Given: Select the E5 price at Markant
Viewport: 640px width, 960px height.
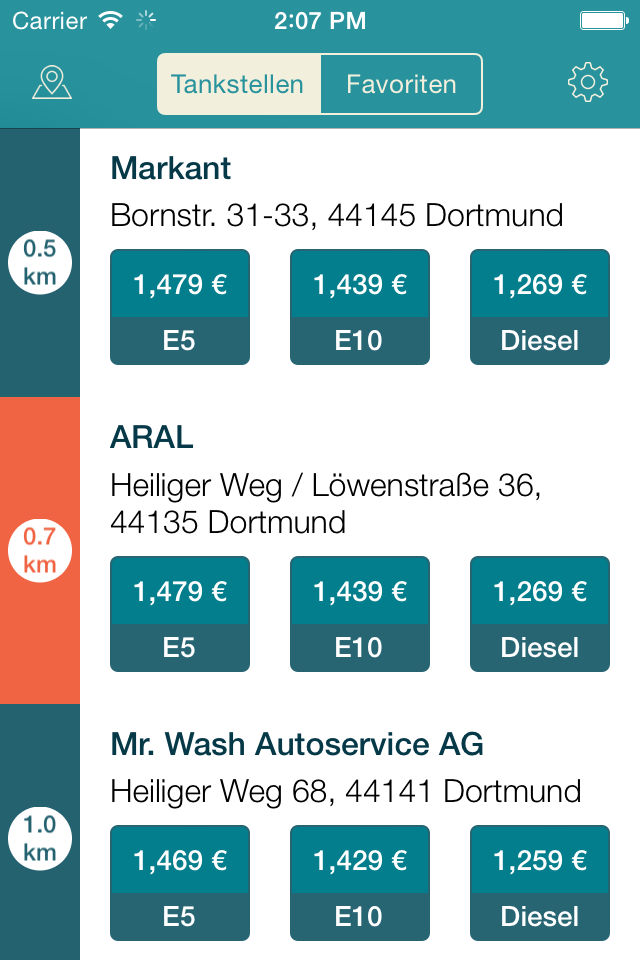Looking at the screenshot, I should point(180,307).
